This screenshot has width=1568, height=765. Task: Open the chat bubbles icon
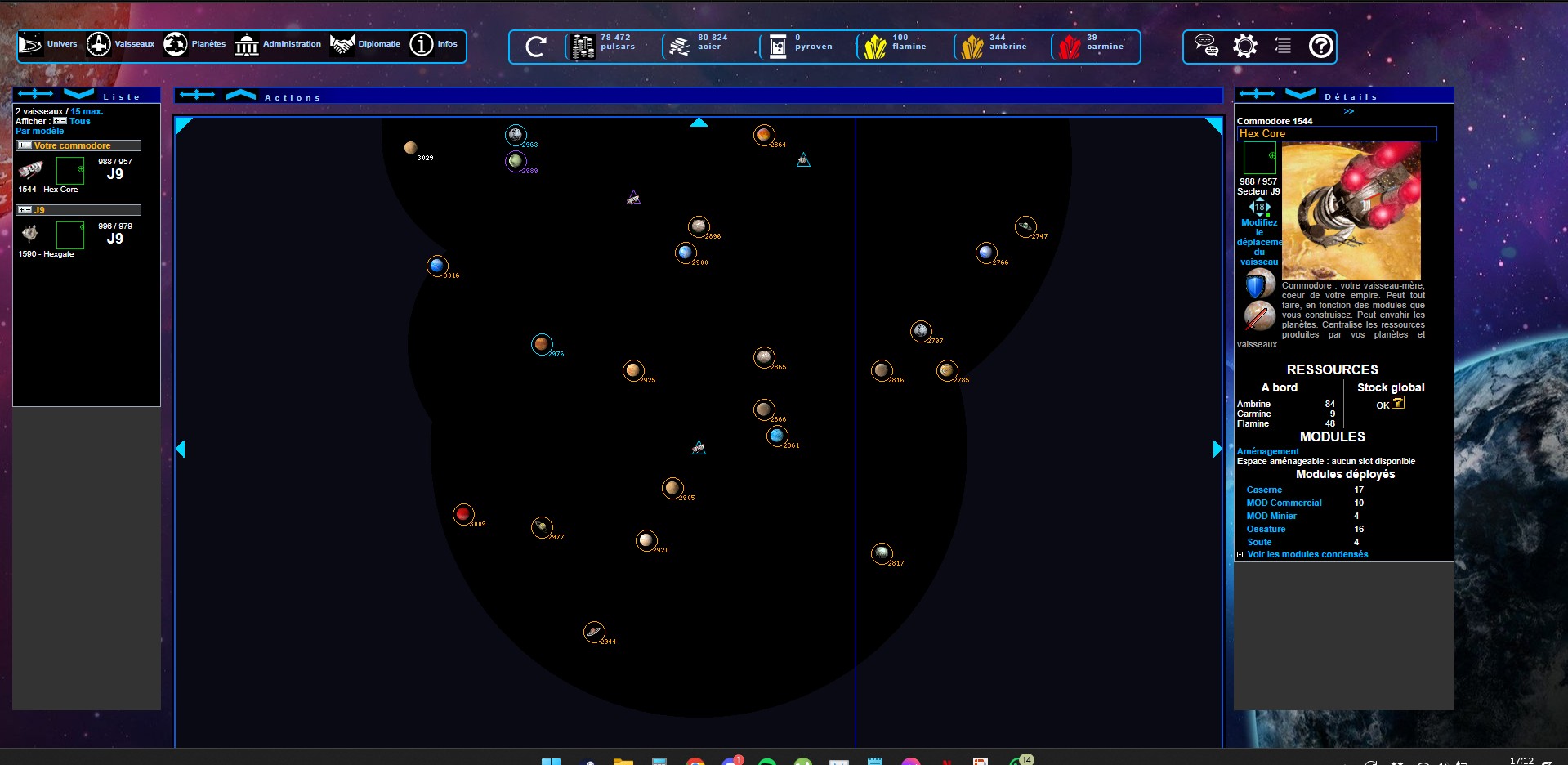pos(1206,46)
